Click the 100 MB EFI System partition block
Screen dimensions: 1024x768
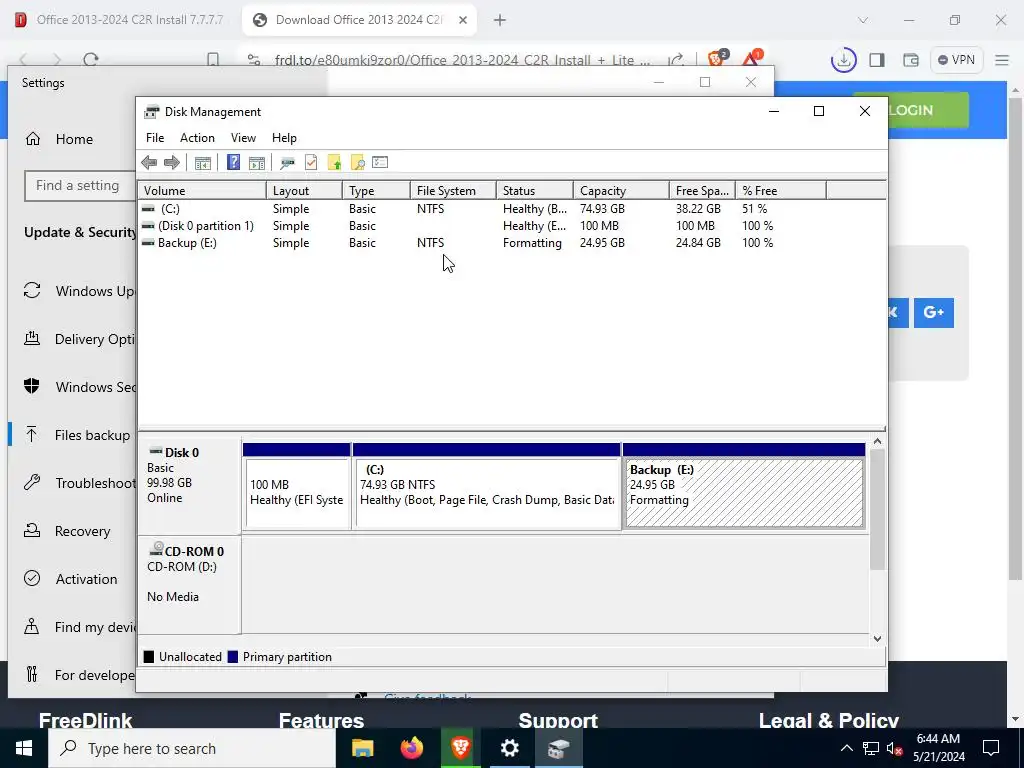(297, 487)
